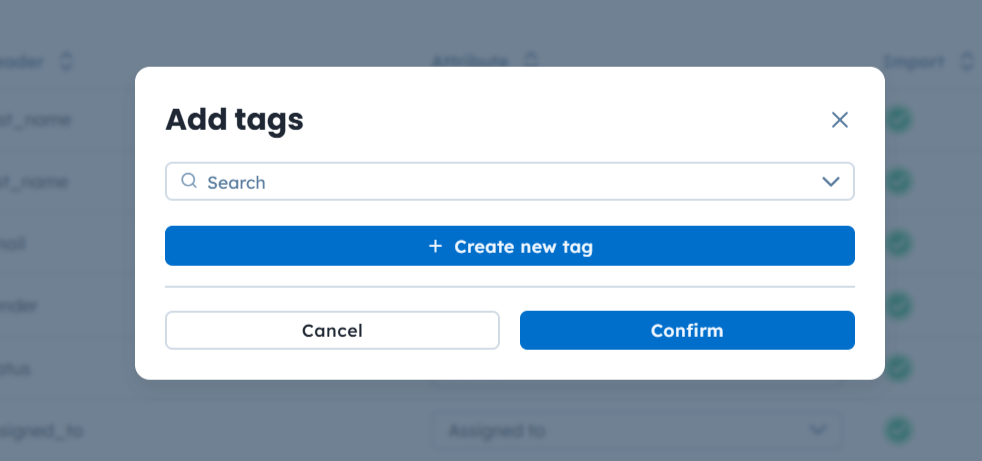Toggle the import checkmark for the assigned_to row
Viewport: 982px width, 461px height.
coord(900,430)
